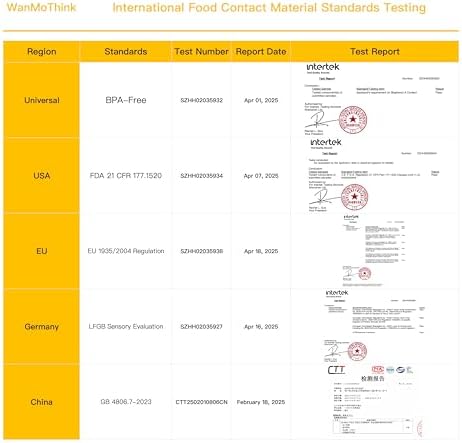
Task: Click the USA region cell
Action: coord(42,176)
